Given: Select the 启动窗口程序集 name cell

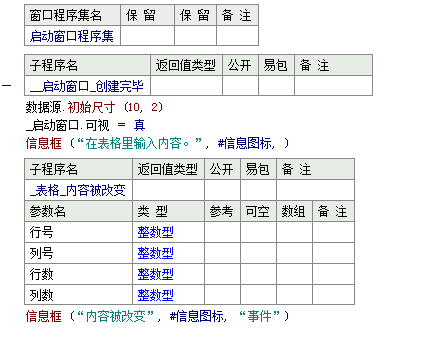Looking at the screenshot, I should (x=72, y=36).
